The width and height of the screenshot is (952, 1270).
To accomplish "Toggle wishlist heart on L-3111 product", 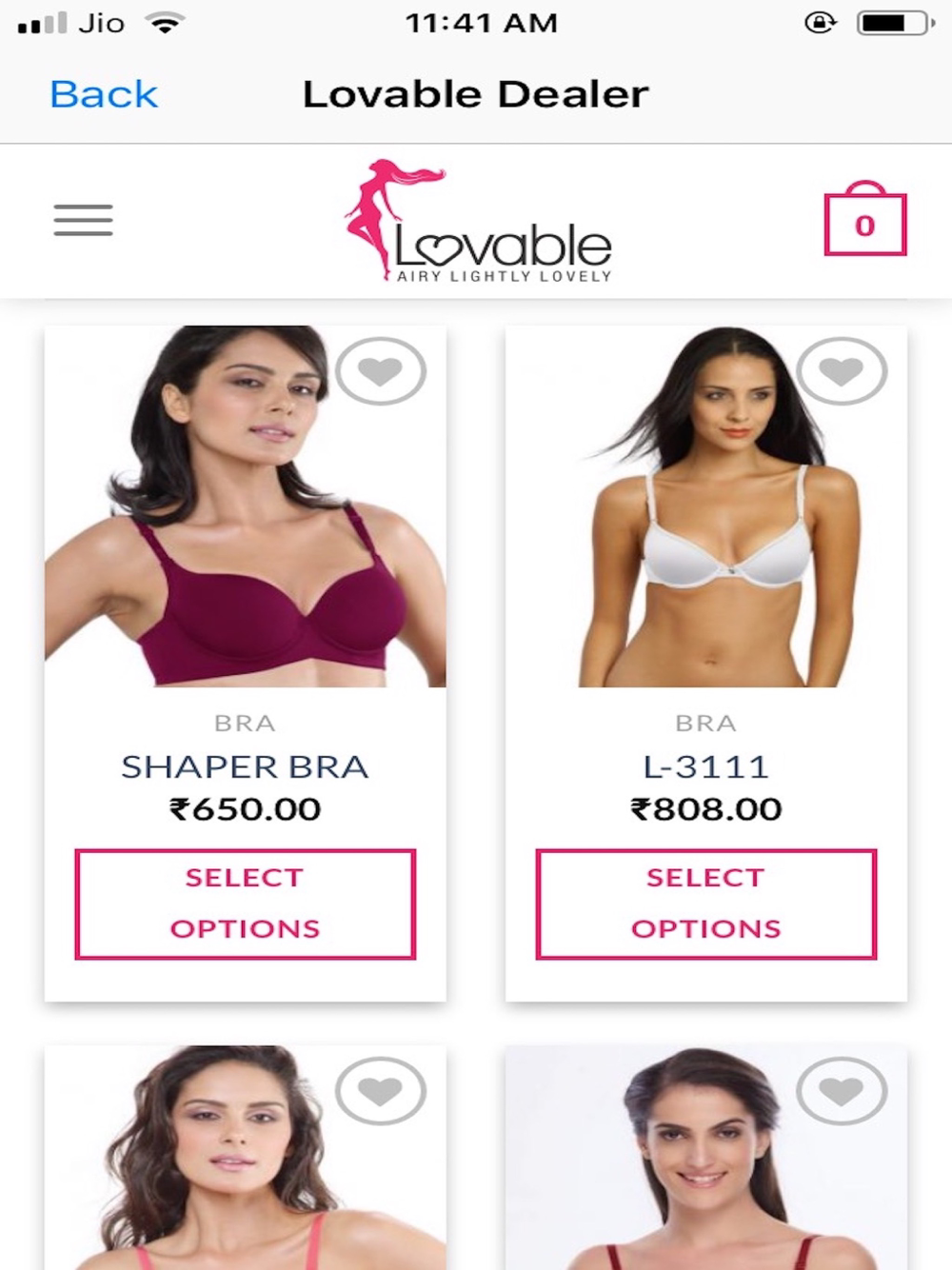I will [842, 371].
